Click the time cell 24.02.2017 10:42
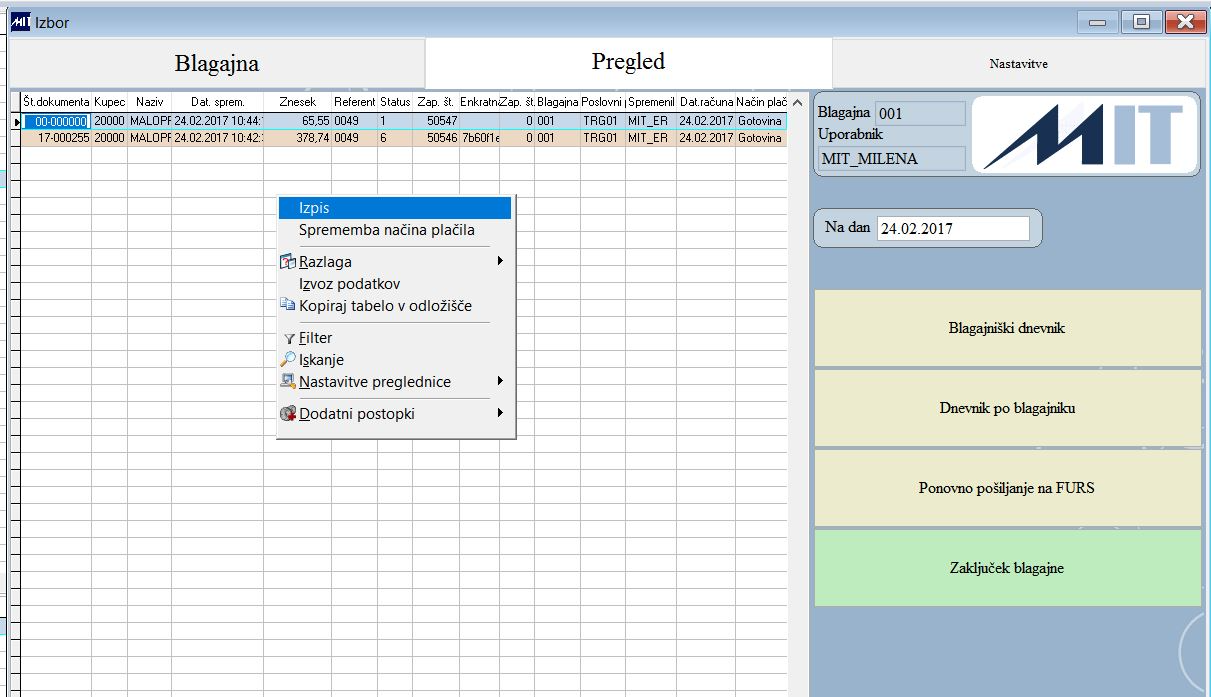Screen dimensions: 1211x697 coord(218,138)
